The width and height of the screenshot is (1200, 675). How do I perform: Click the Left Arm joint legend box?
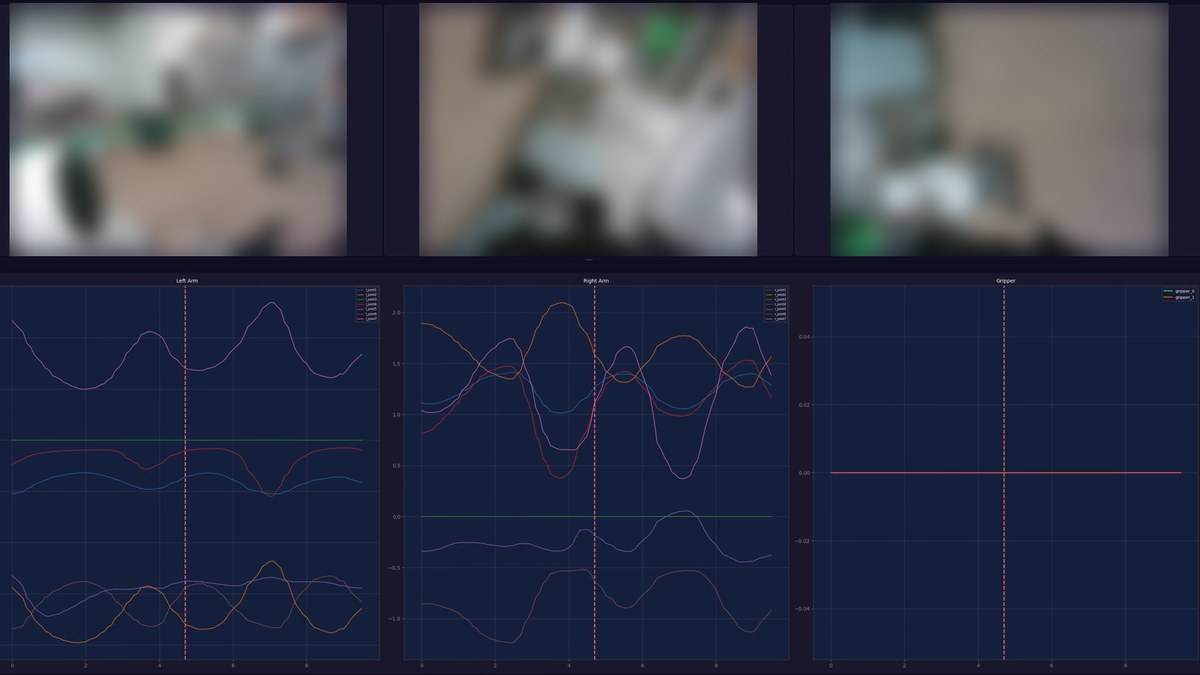[366, 305]
